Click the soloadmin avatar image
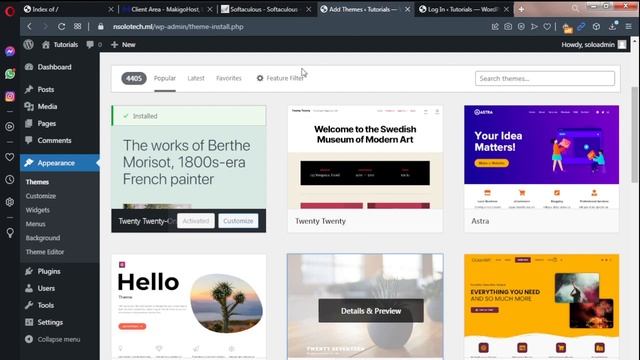The height and width of the screenshot is (360, 640). tap(622, 44)
